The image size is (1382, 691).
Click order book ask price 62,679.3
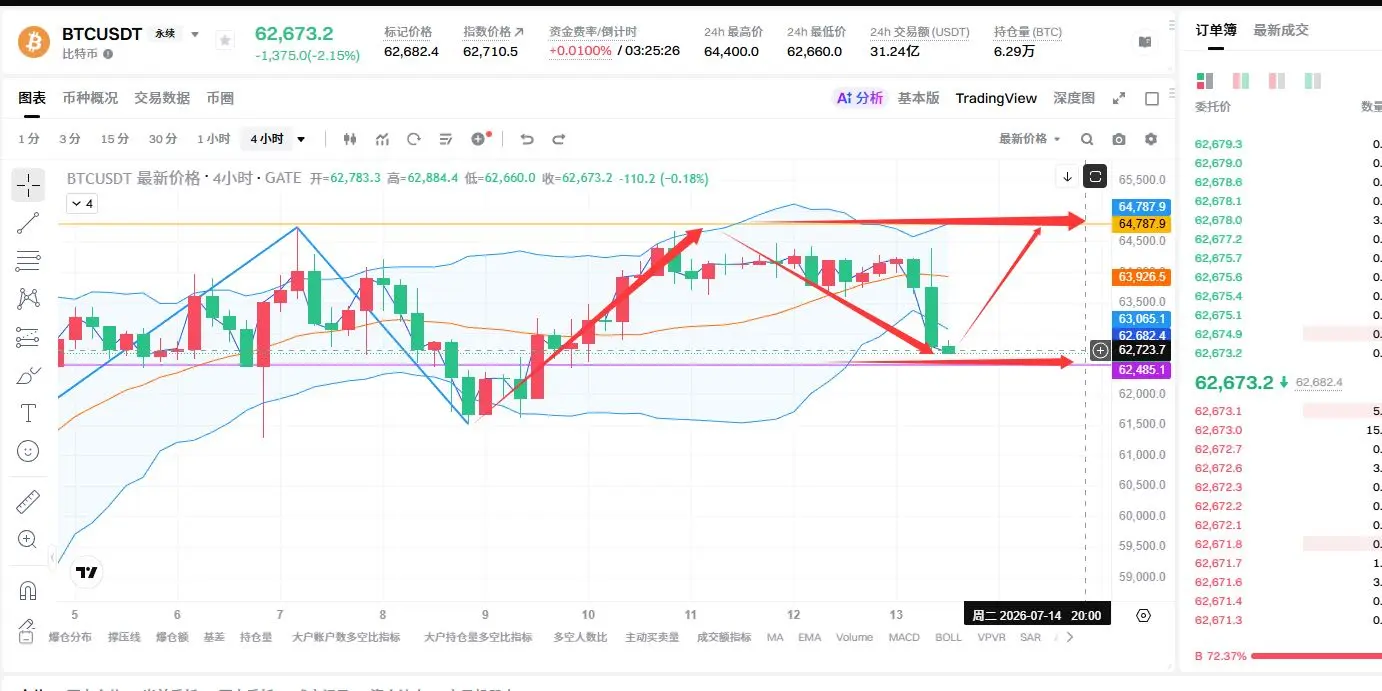click(x=1218, y=144)
